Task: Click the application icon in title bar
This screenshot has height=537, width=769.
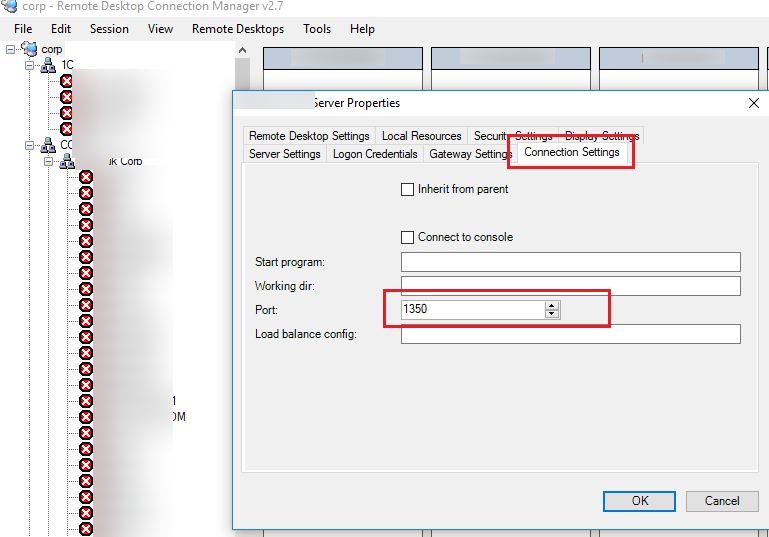Action: [9, 6]
